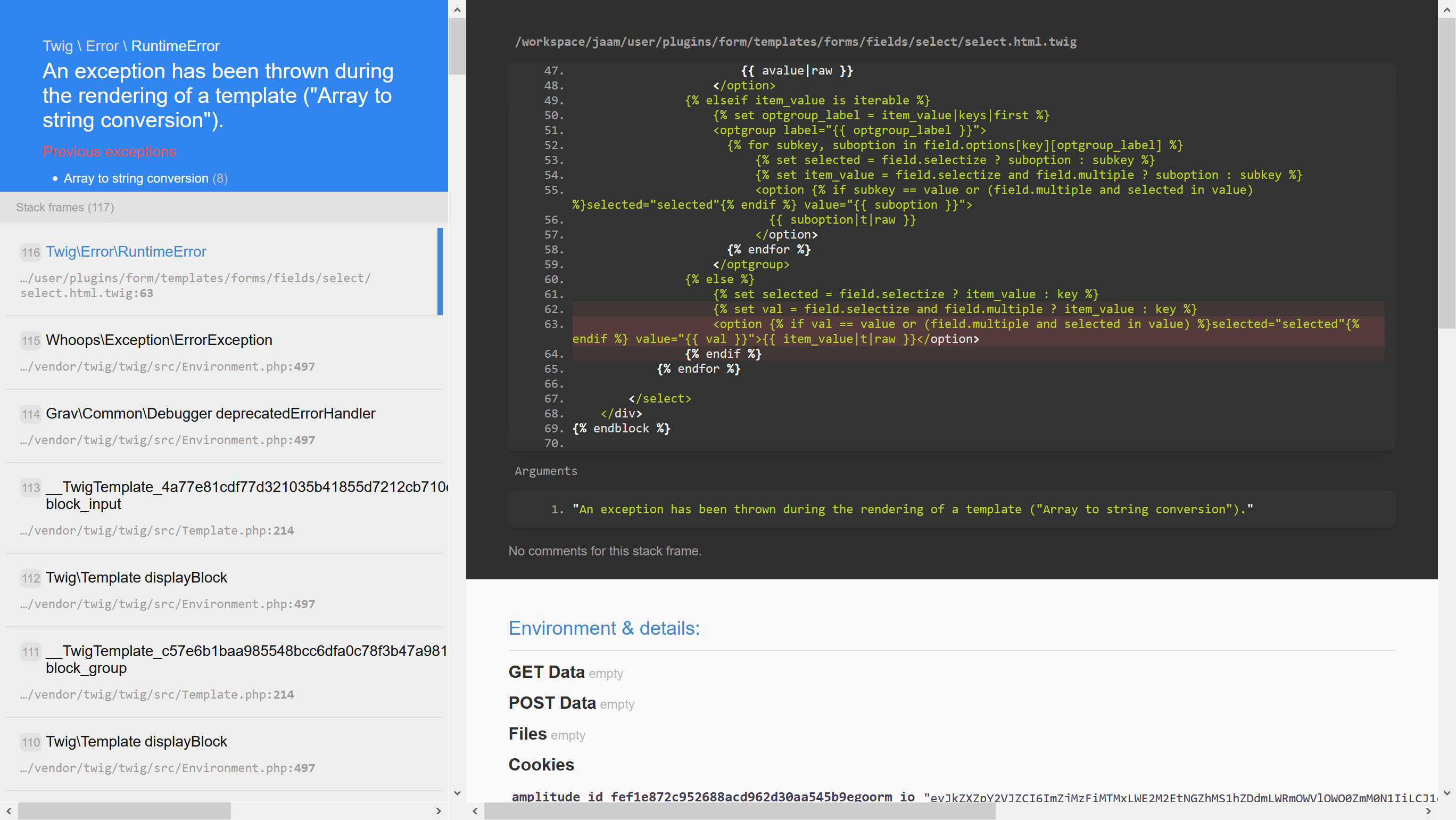Click the details pane vertical scrollbar thumb
Viewport: 1456px width, 820px height.
click(1447, 173)
